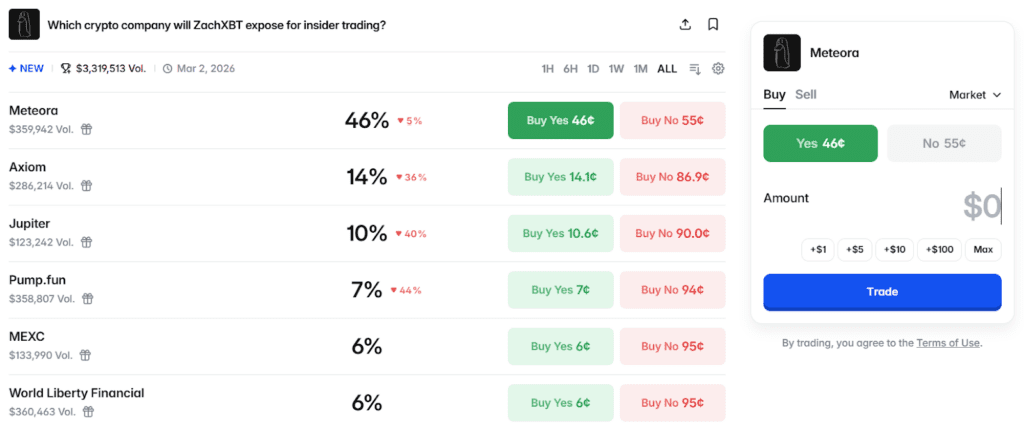Click the gift icon under Axiom
This screenshot has width=1024, height=429.
tap(87, 186)
